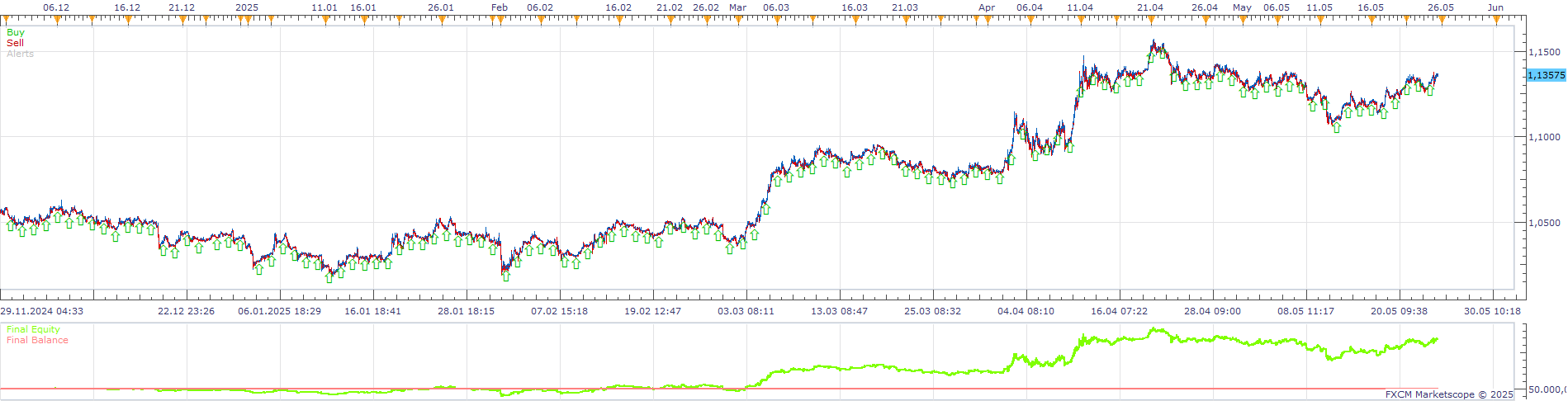Click the orange marker under 21.02
Image resolution: width=1568 pixels, height=401 pixels.
pyautogui.click(x=670, y=20)
